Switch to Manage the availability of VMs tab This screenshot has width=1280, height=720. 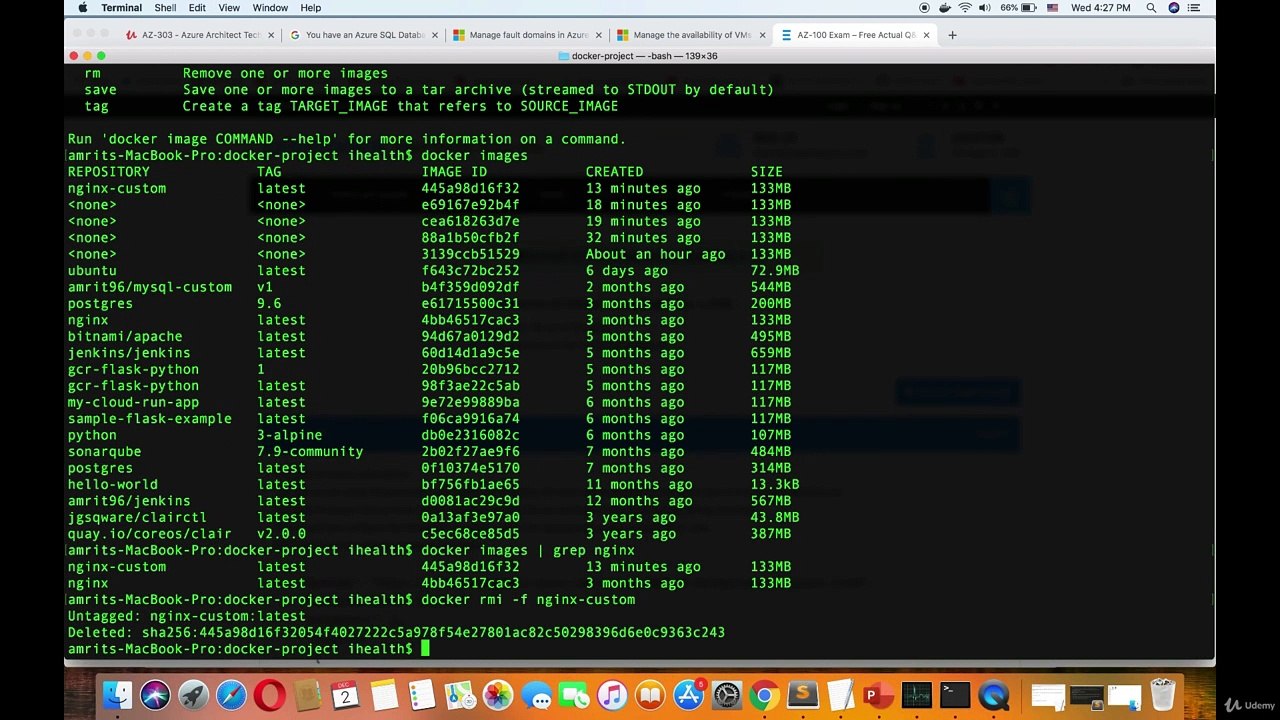tap(689, 35)
